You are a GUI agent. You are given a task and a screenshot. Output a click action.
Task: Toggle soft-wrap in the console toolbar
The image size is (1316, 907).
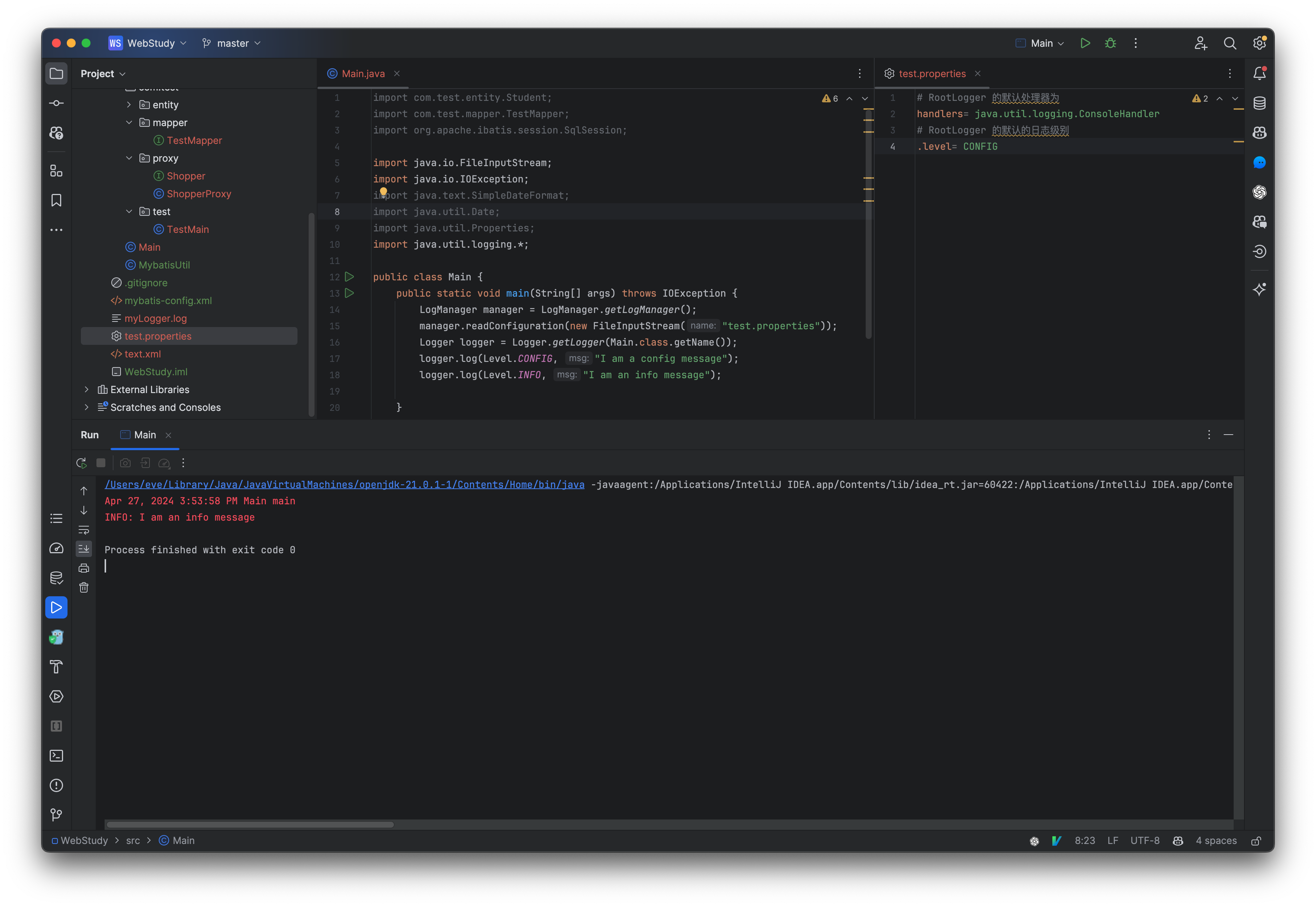(83, 530)
